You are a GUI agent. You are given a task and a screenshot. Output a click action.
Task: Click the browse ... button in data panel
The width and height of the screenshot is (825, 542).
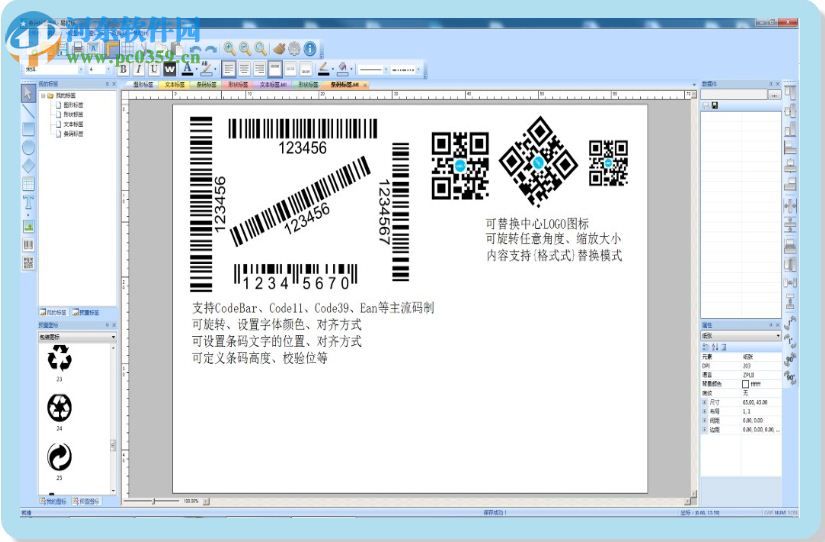pos(774,95)
